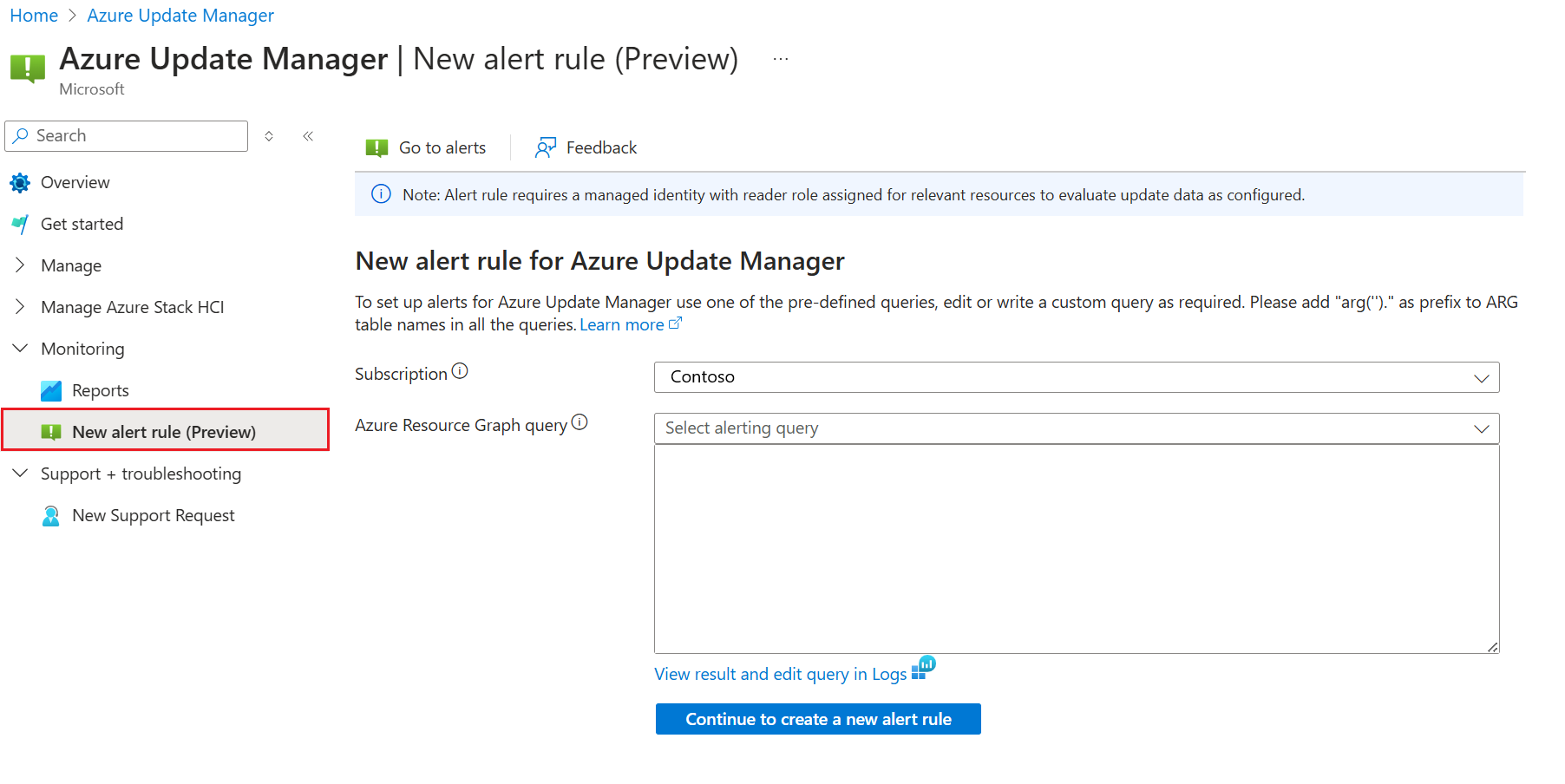Image resolution: width=1565 pixels, height=784 pixels.
Task: Click the Overview gear icon
Action: point(20,183)
